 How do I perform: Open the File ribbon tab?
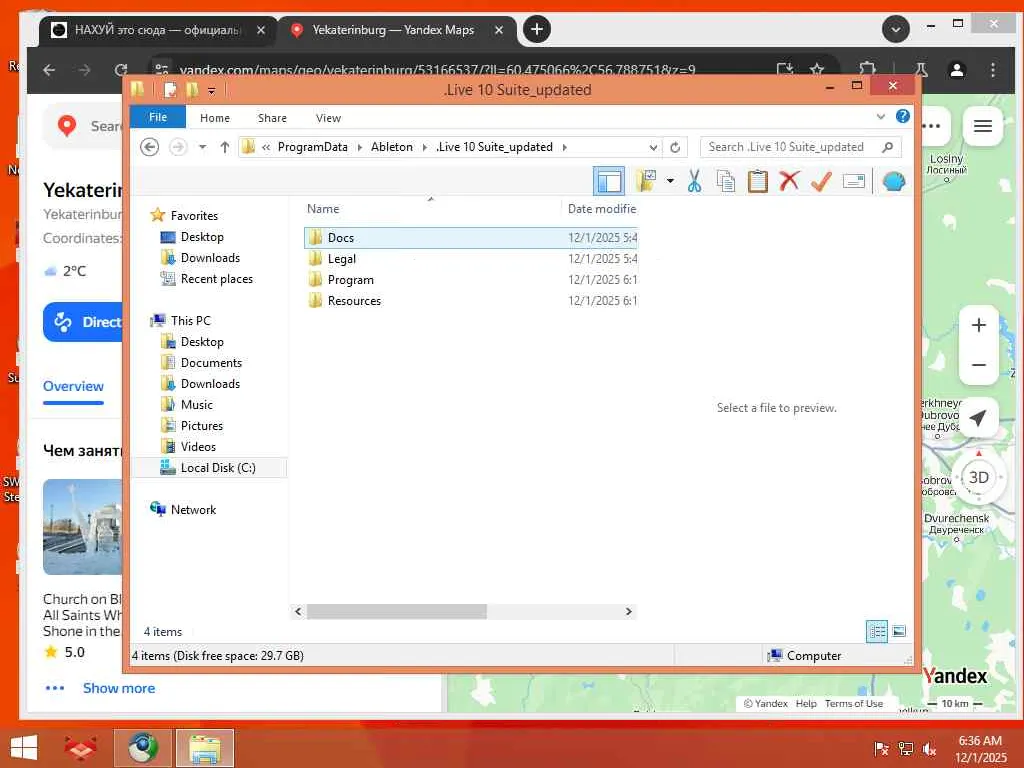[x=158, y=118]
